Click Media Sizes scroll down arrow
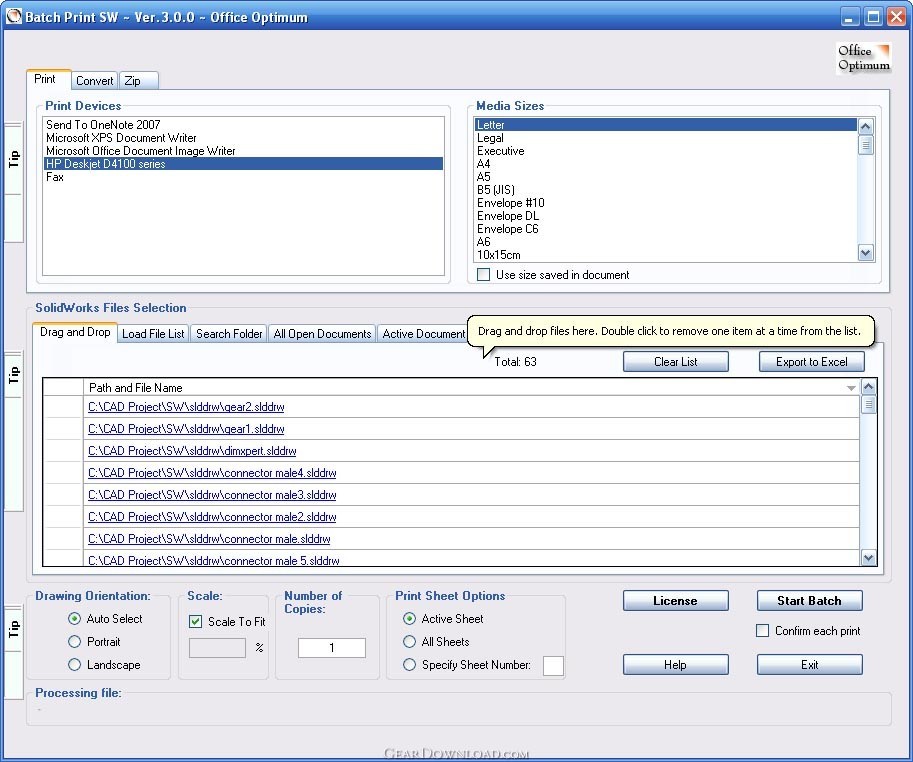The width and height of the screenshot is (913, 762). 866,253
